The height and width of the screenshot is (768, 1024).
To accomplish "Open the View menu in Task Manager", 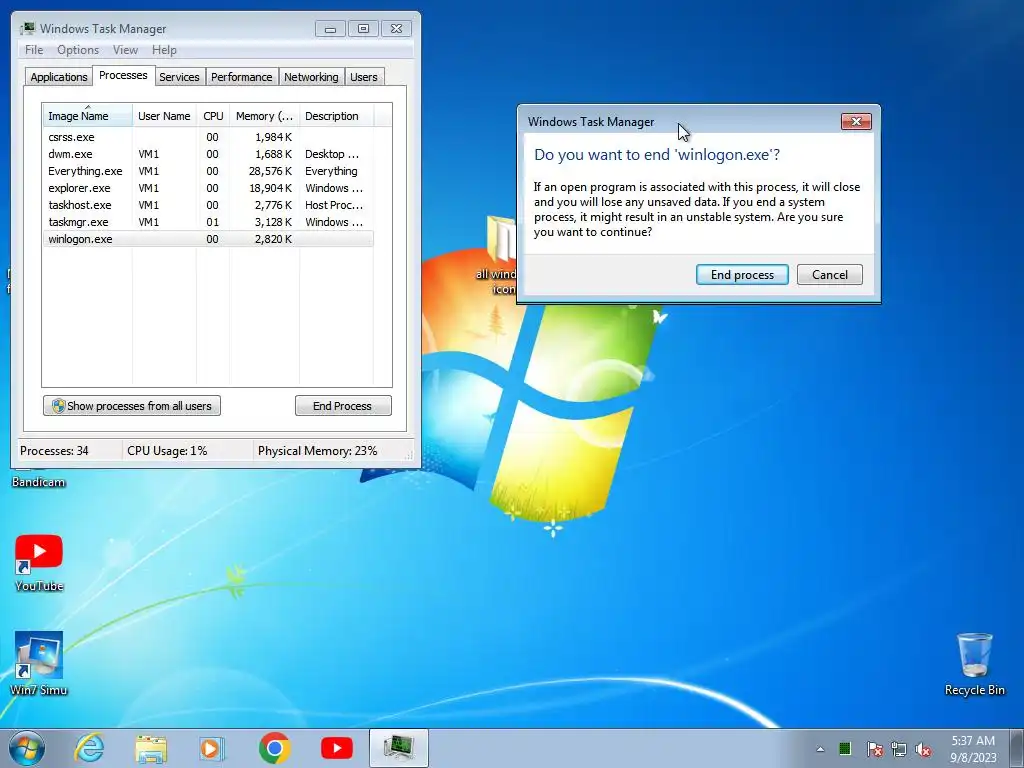I will (125, 50).
